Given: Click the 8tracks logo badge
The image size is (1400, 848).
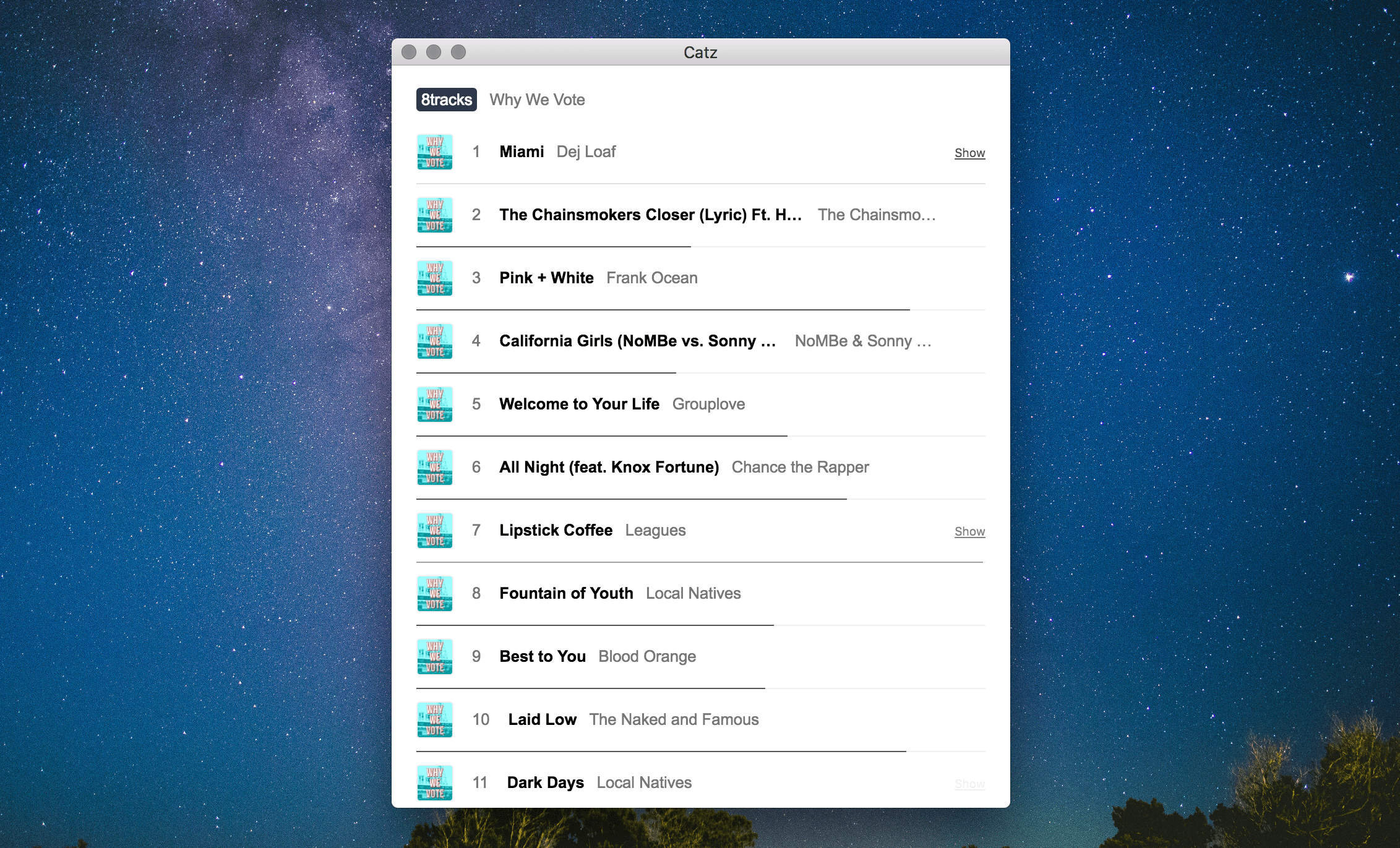Looking at the screenshot, I should tap(446, 100).
